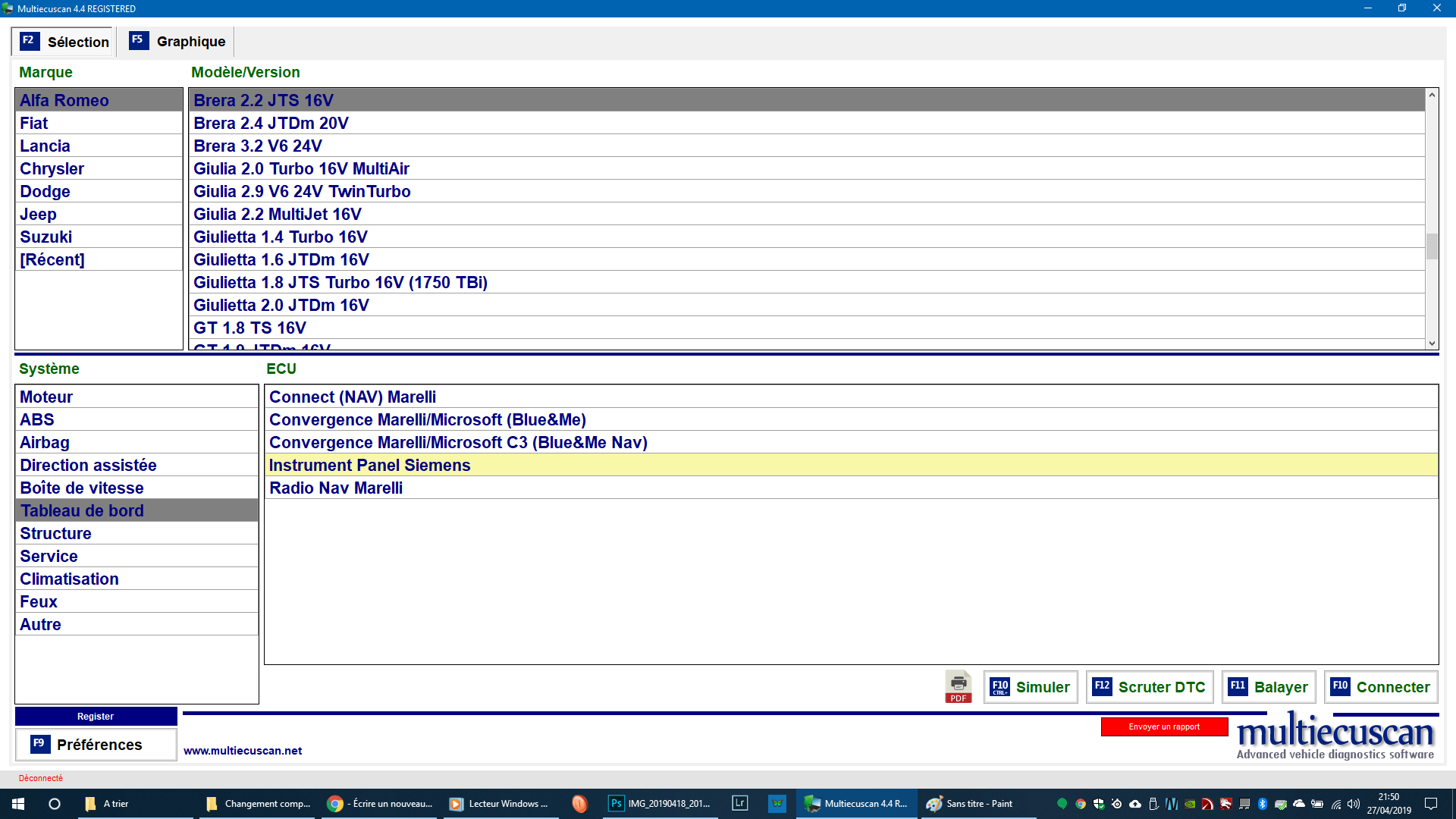Click the F10 Connecter button
The height and width of the screenshot is (819, 1456).
click(x=1380, y=687)
